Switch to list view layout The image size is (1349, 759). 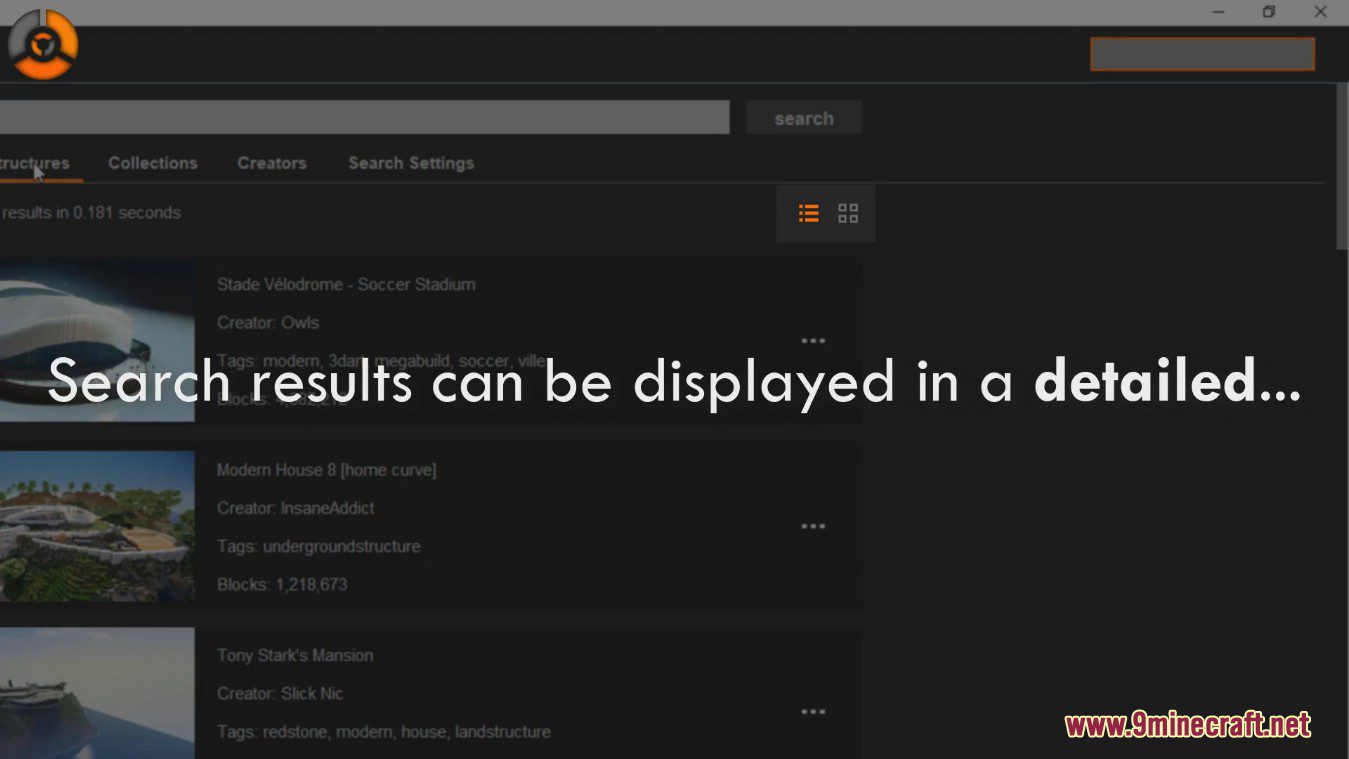click(808, 213)
